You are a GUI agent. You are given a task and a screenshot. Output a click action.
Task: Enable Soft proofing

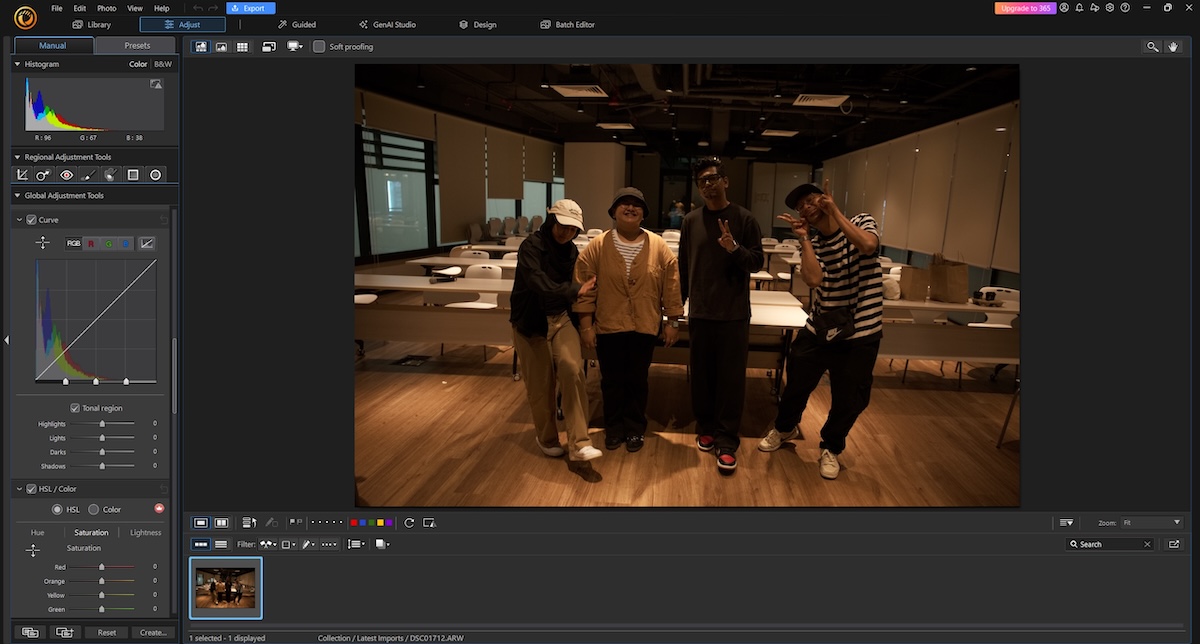coord(319,46)
